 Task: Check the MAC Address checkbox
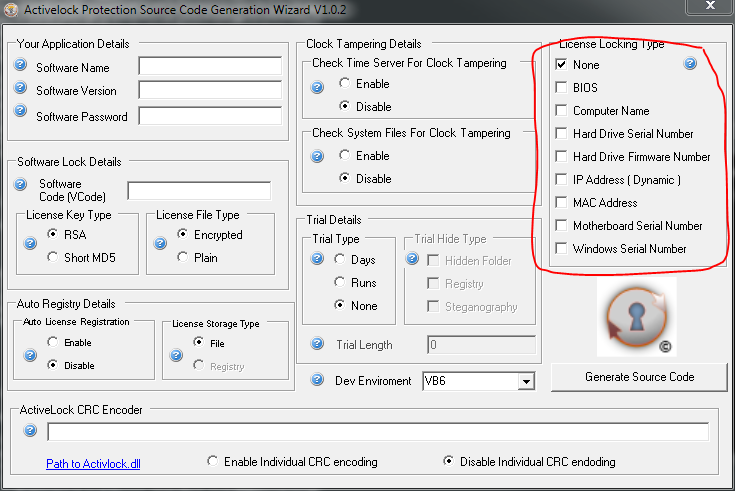561,202
